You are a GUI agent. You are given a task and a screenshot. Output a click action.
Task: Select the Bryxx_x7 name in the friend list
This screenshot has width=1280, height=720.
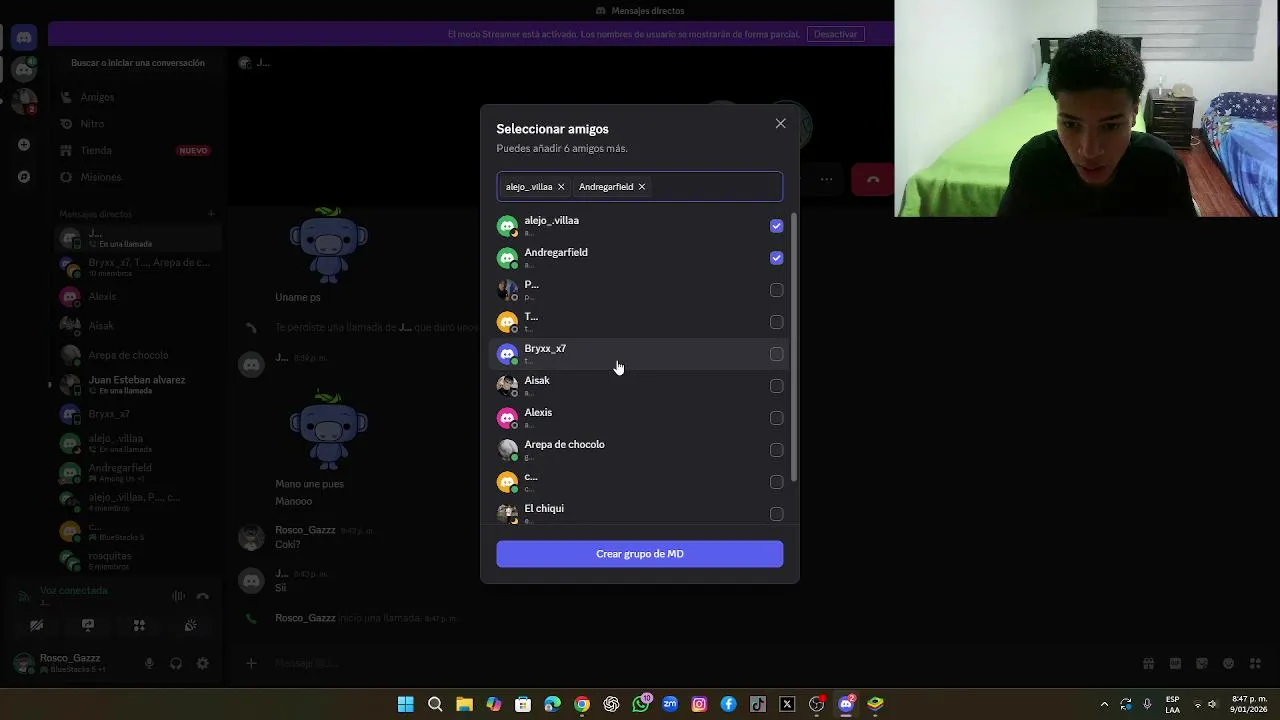545,349
